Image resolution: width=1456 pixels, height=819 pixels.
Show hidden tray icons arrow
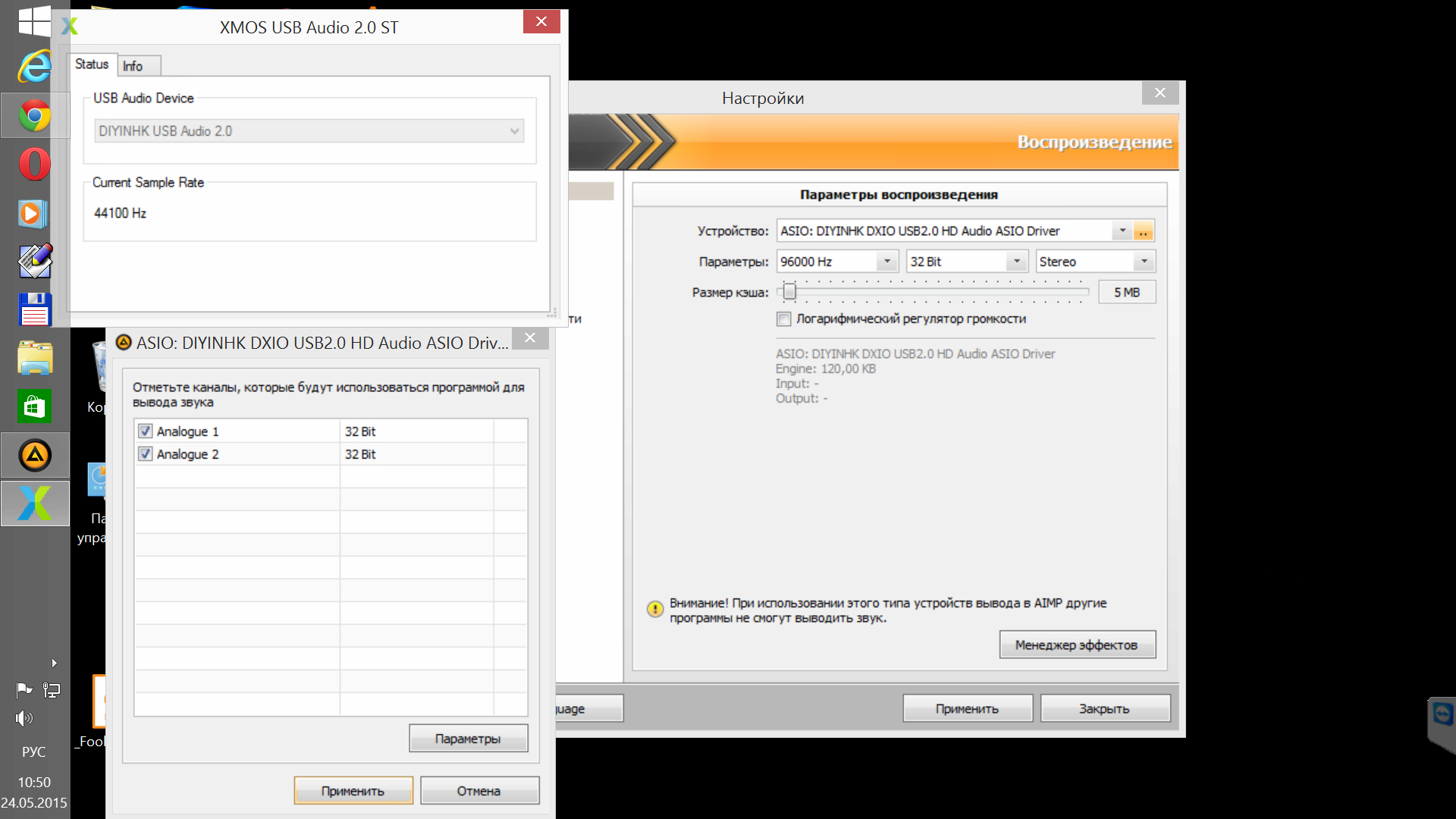[54, 663]
